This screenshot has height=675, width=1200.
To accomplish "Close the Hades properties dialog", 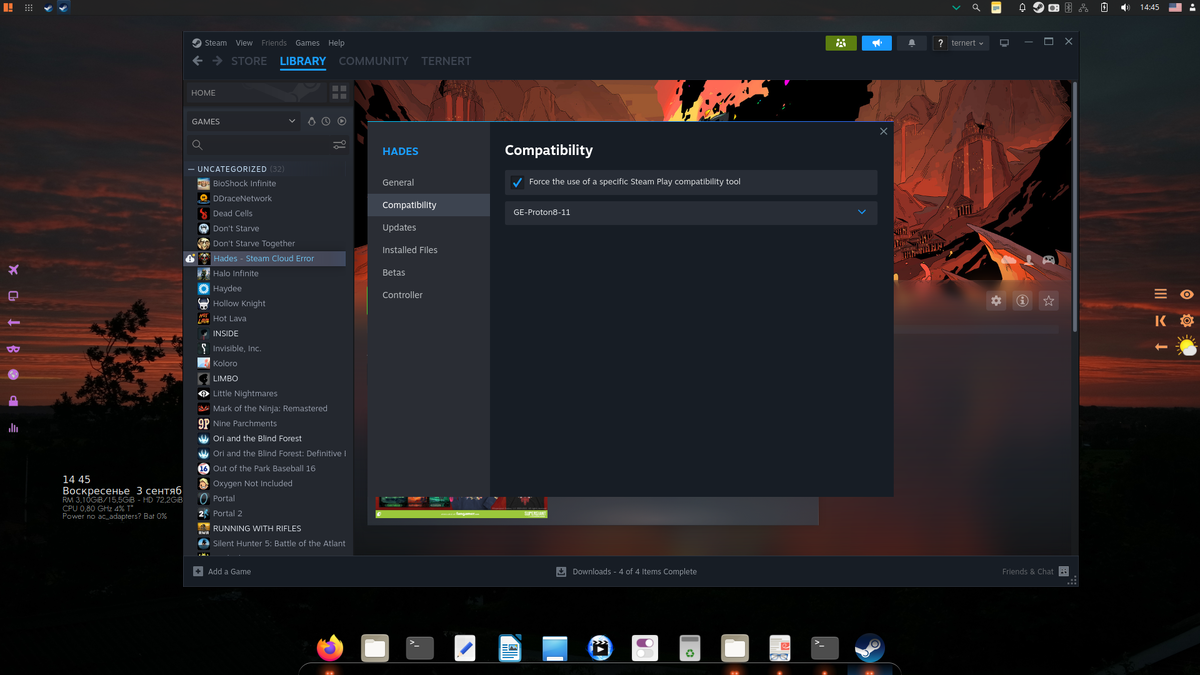I will (x=883, y=131).
